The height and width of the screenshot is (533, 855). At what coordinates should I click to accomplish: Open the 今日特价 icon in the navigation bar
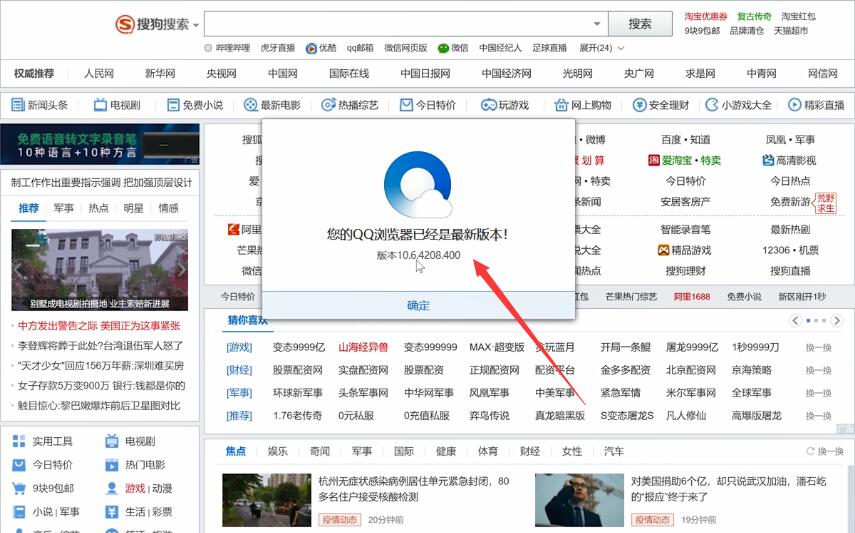coord(406,105)
